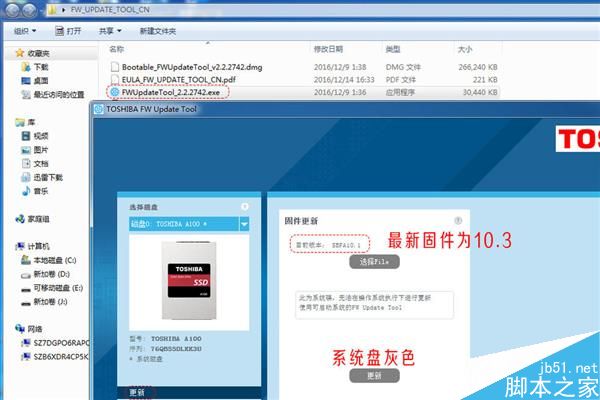The width and height of the screenshot is (600, 400).
Task: Click 新建文件夹 in the toolbar
Action: tap(158, 31)
